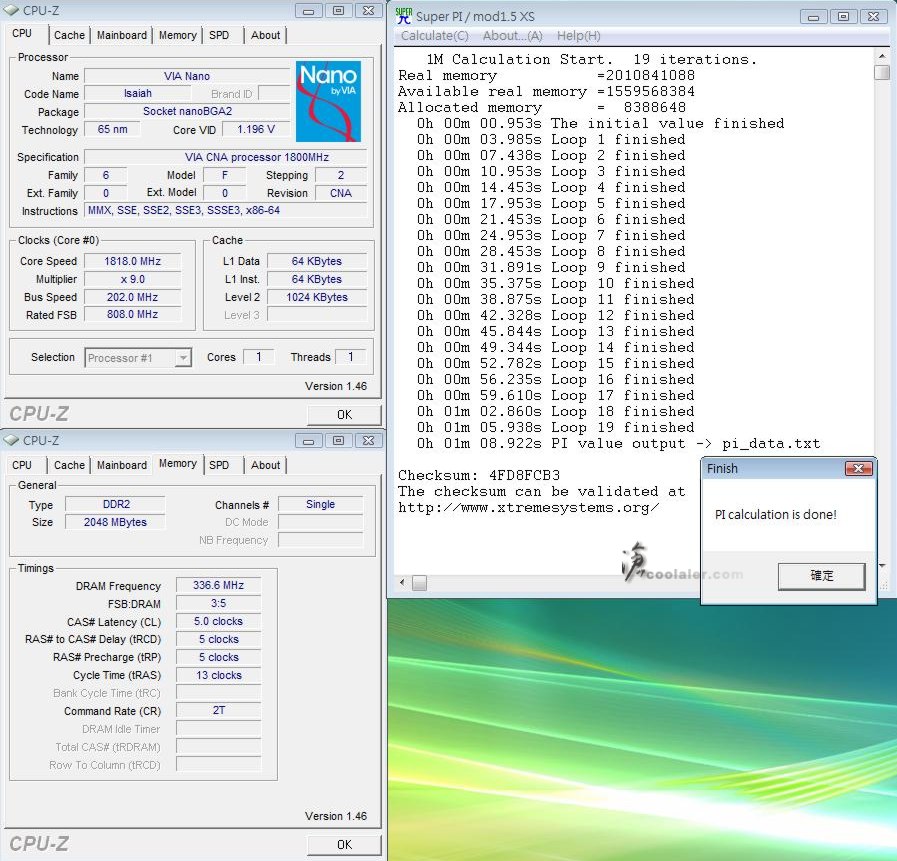Click the xtremesystems.org URL in Super PI output

coord(529,507)
